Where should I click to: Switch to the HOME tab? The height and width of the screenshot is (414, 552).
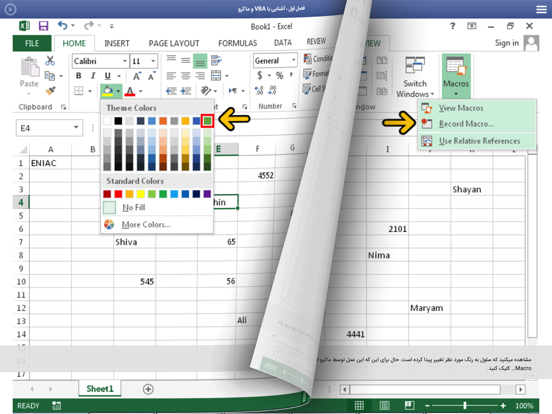(x=74, y=43)
